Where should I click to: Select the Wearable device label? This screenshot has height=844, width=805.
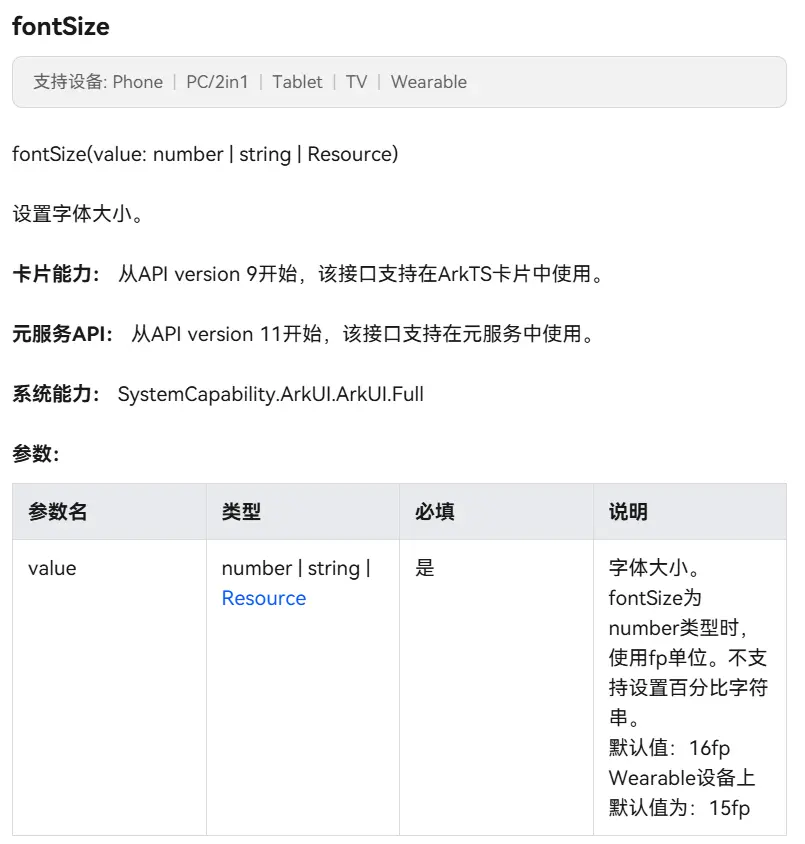429,82
